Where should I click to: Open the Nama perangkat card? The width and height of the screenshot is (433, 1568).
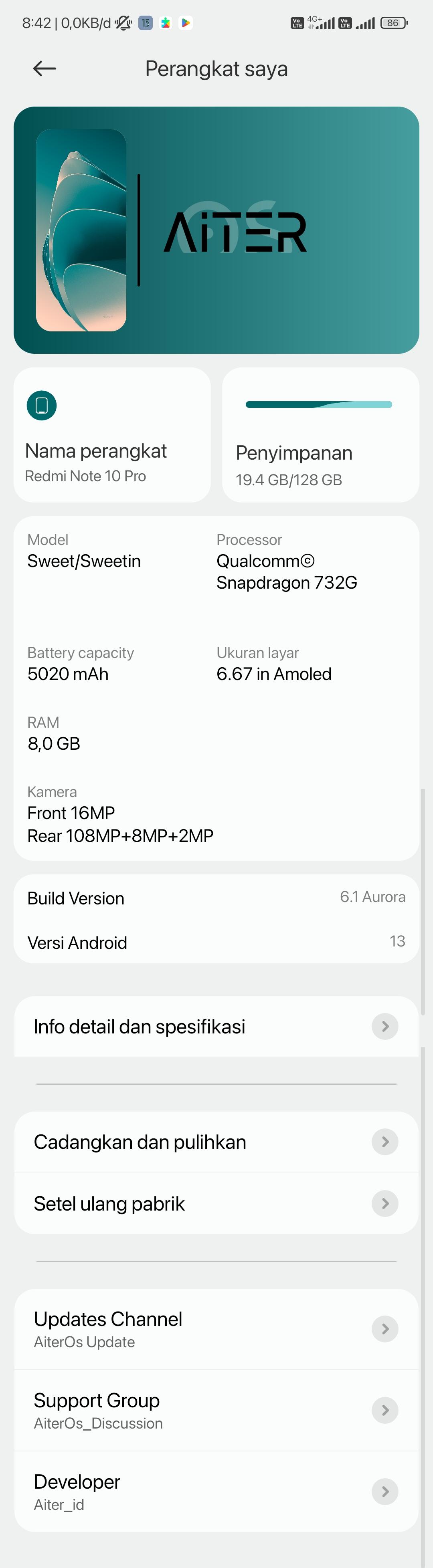tap(112, 435)
